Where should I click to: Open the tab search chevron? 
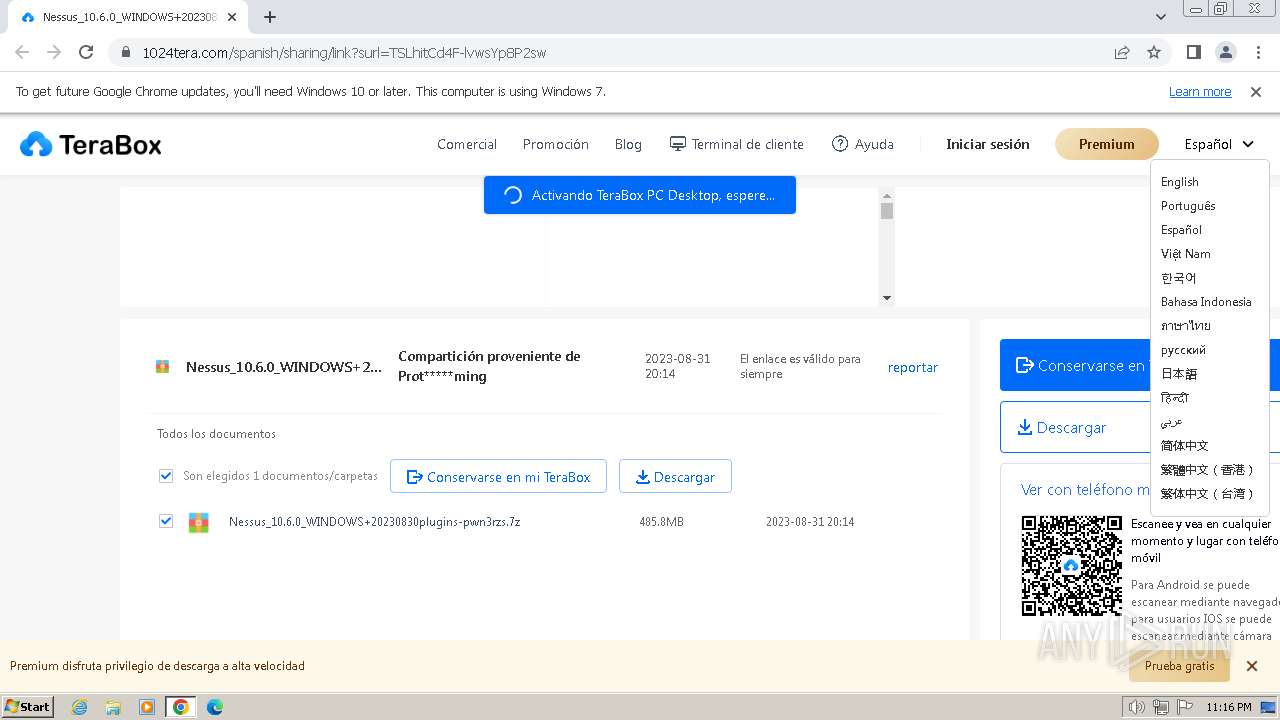coord(1161,17)
